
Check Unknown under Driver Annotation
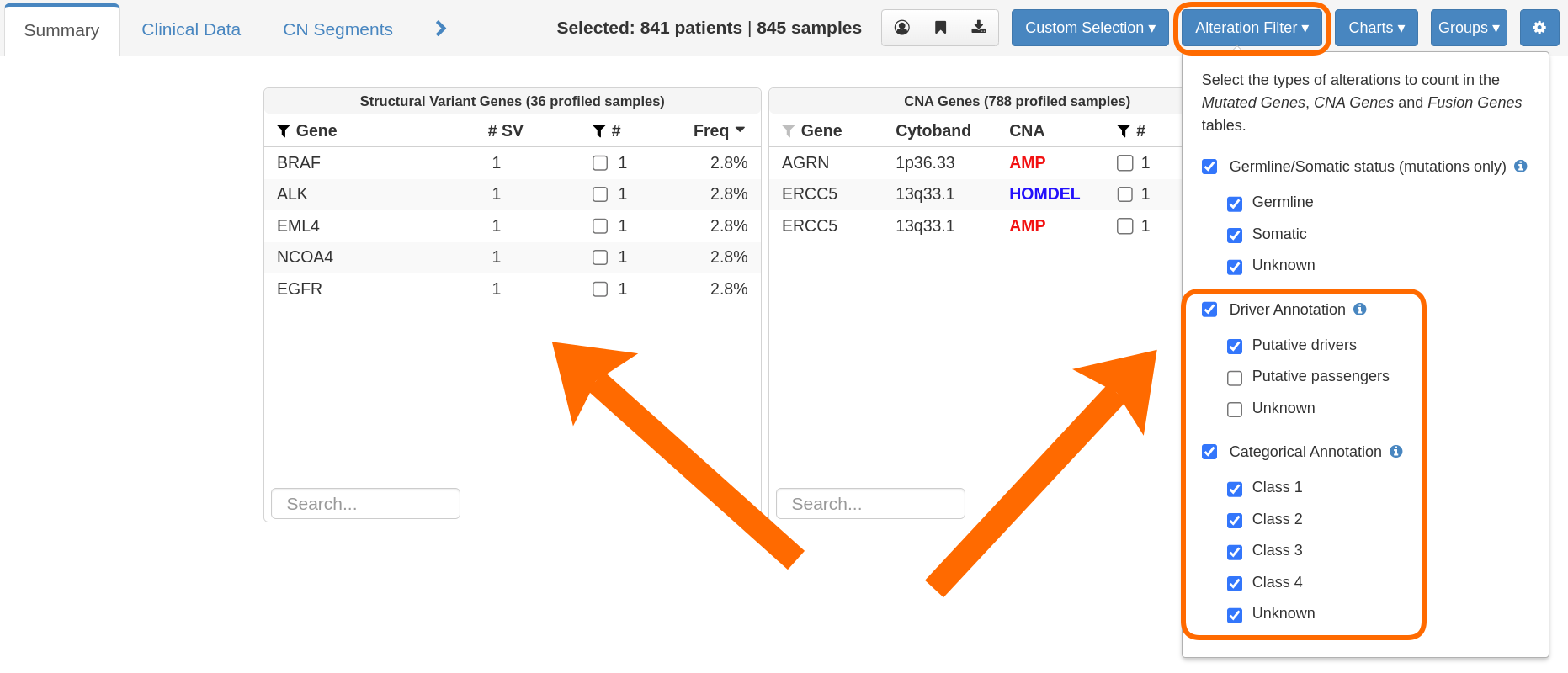coord(1235,410)
